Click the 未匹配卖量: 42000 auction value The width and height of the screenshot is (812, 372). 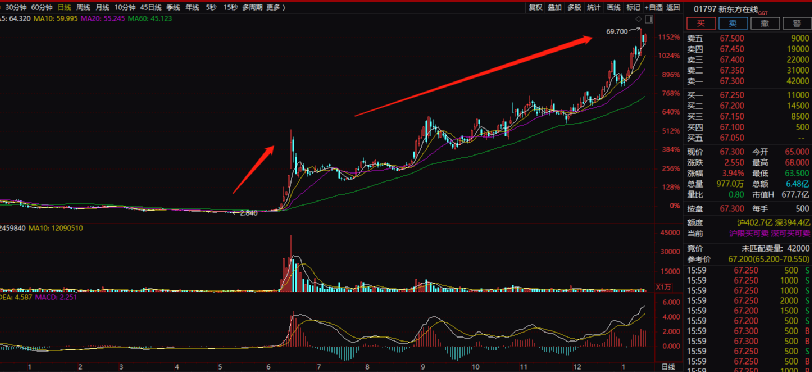pyautogui.click(x=775, y=248)
